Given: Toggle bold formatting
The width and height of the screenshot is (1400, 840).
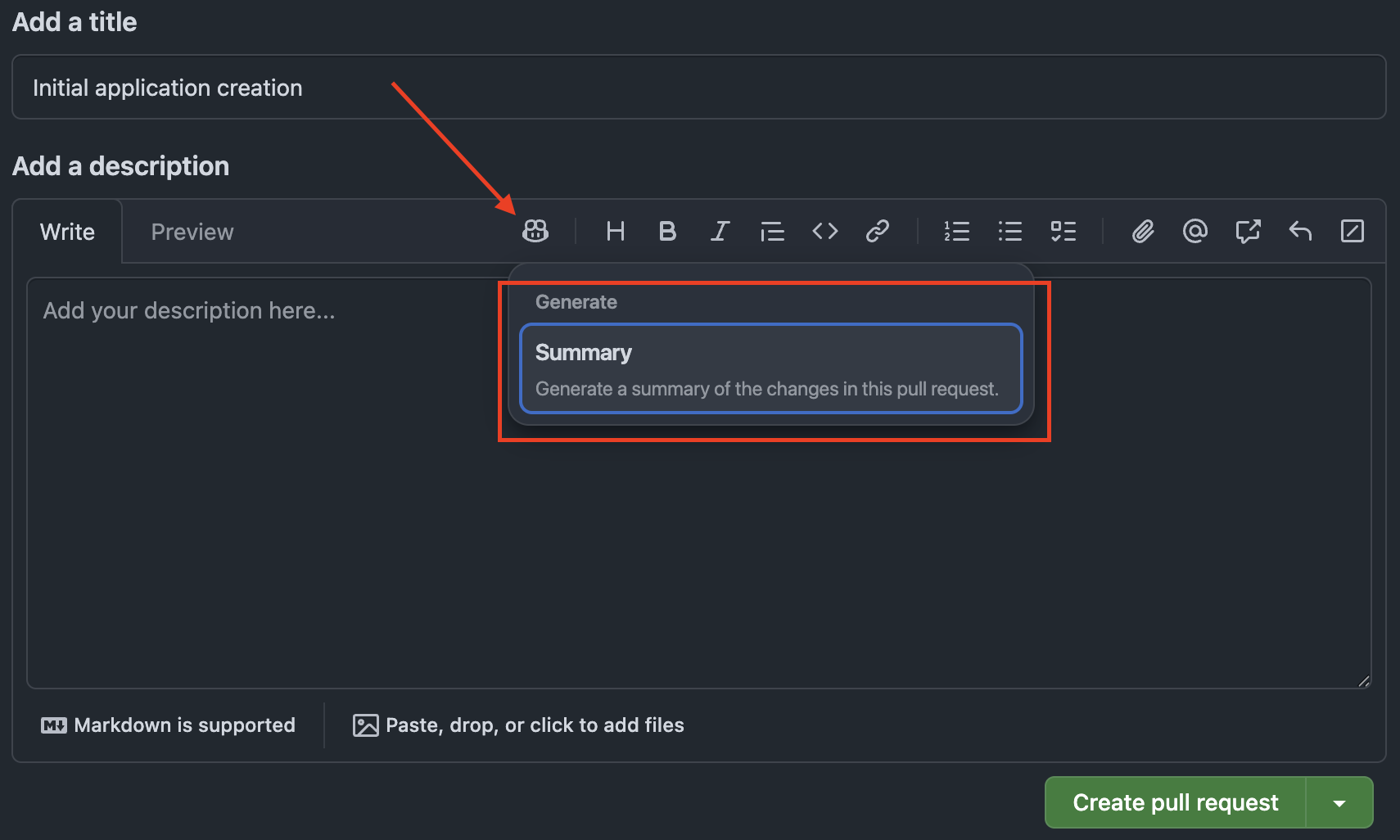Looking at the screenshot, I should click(667, 232).
